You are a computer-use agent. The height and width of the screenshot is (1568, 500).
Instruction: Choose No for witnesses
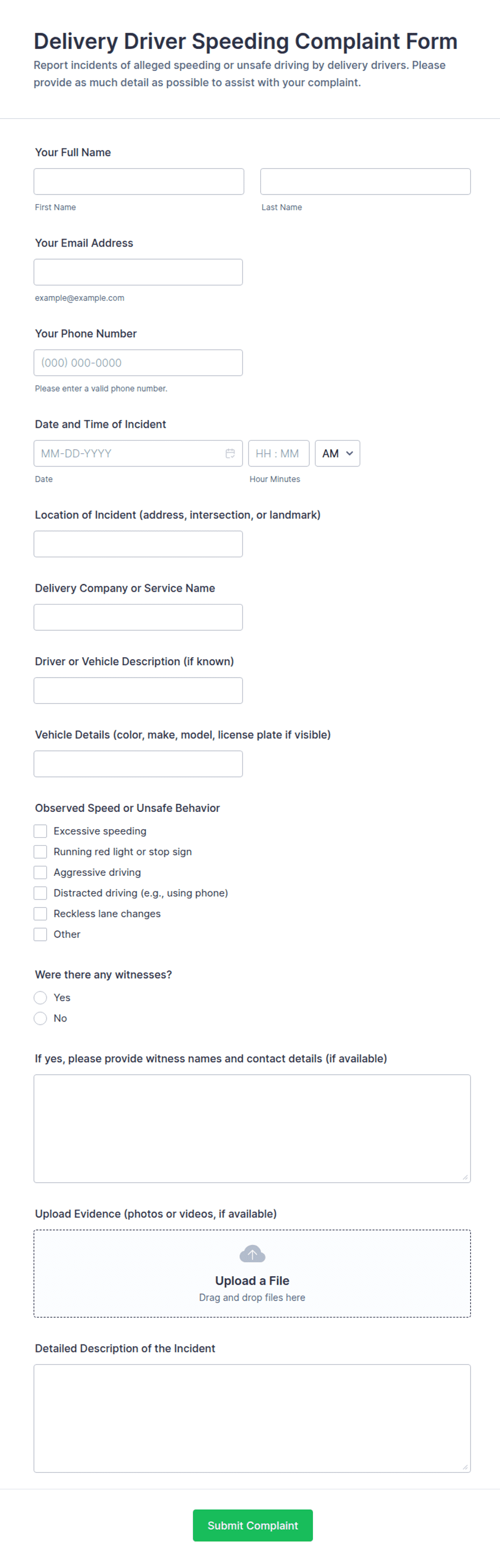pyautogui.click(x=41, y=1019)
